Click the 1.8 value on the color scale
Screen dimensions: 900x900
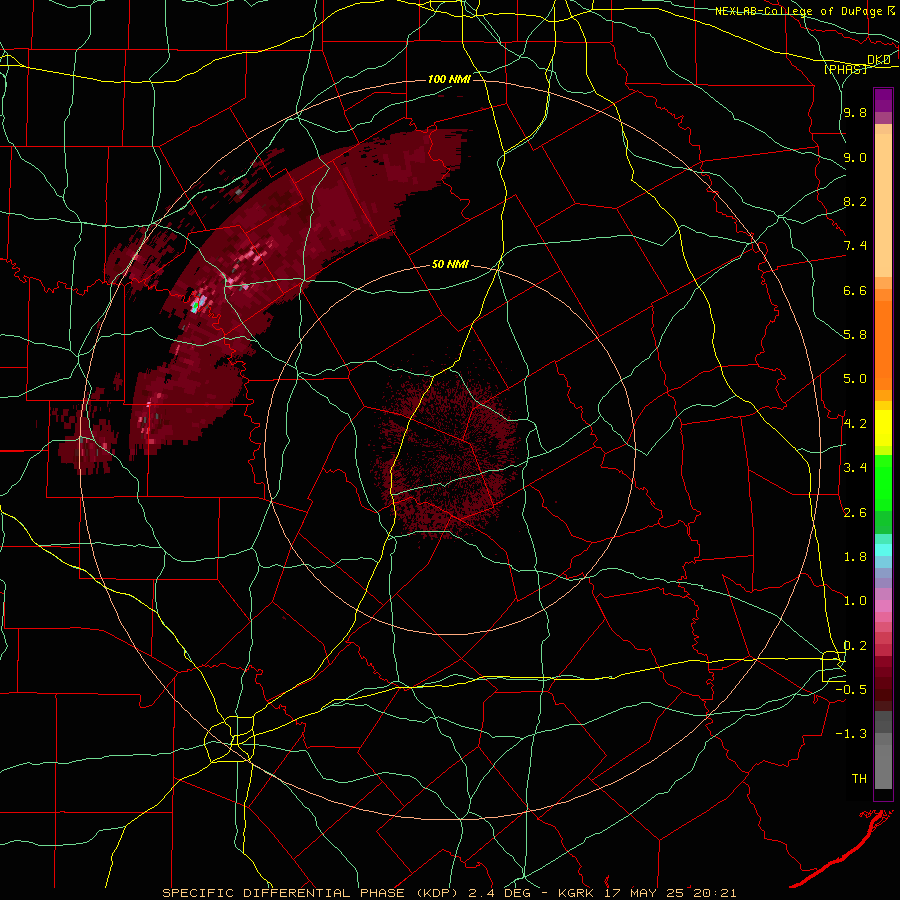855,557
